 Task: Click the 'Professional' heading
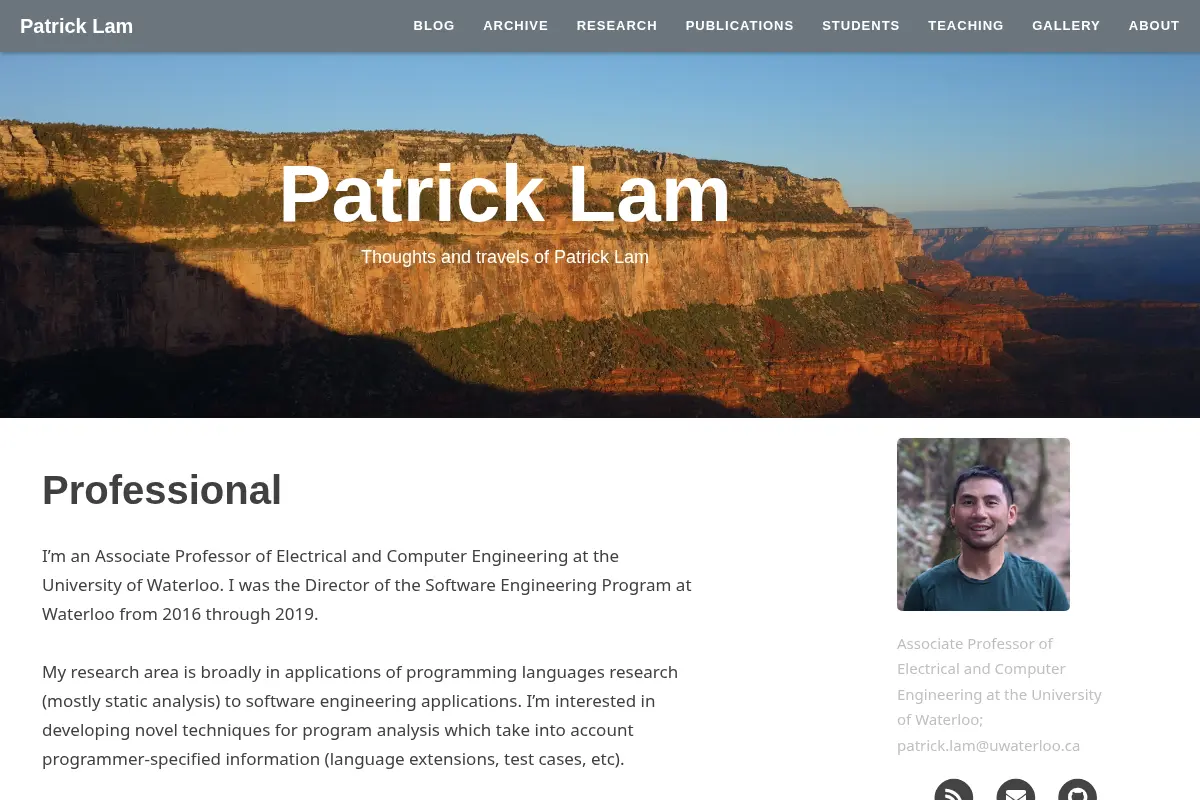(162, 490)
